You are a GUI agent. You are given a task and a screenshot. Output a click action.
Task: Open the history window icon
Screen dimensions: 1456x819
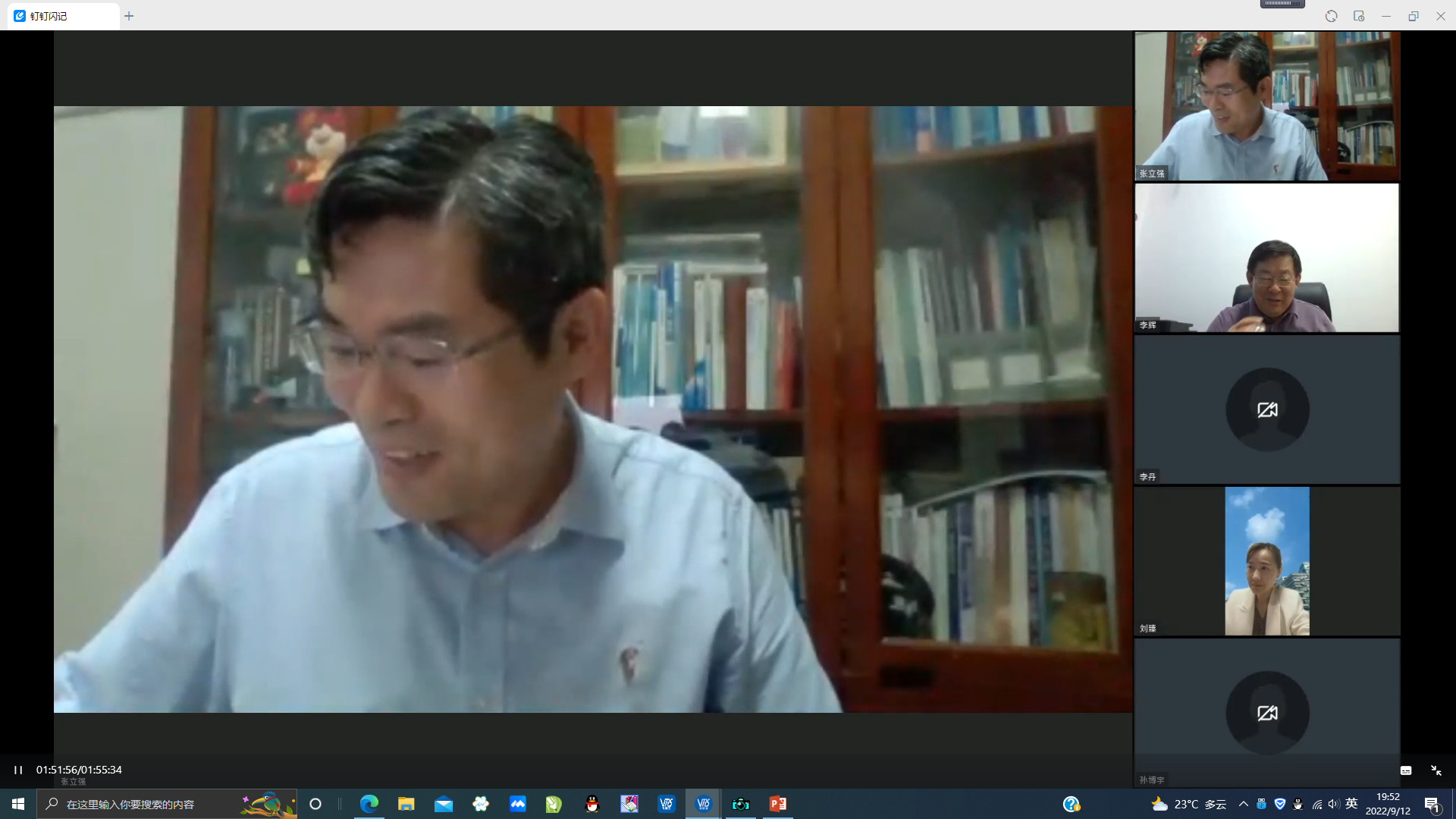1358,16
